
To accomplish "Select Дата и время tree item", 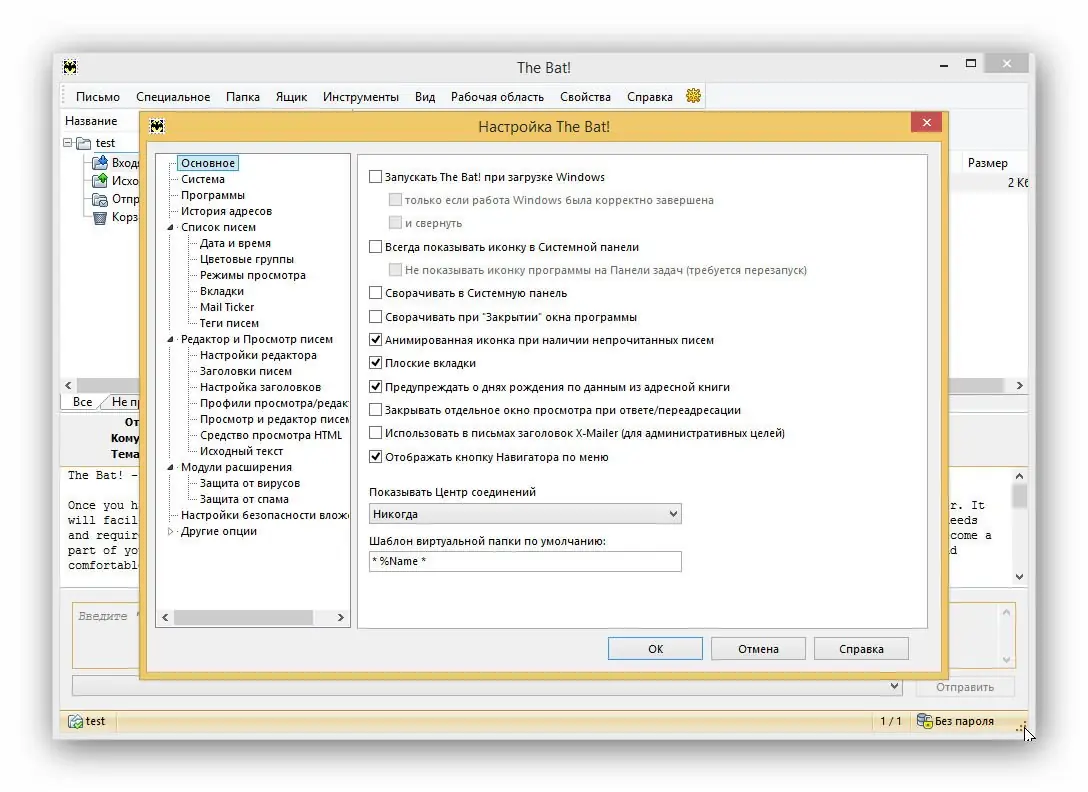I will [x=235, y=243].
